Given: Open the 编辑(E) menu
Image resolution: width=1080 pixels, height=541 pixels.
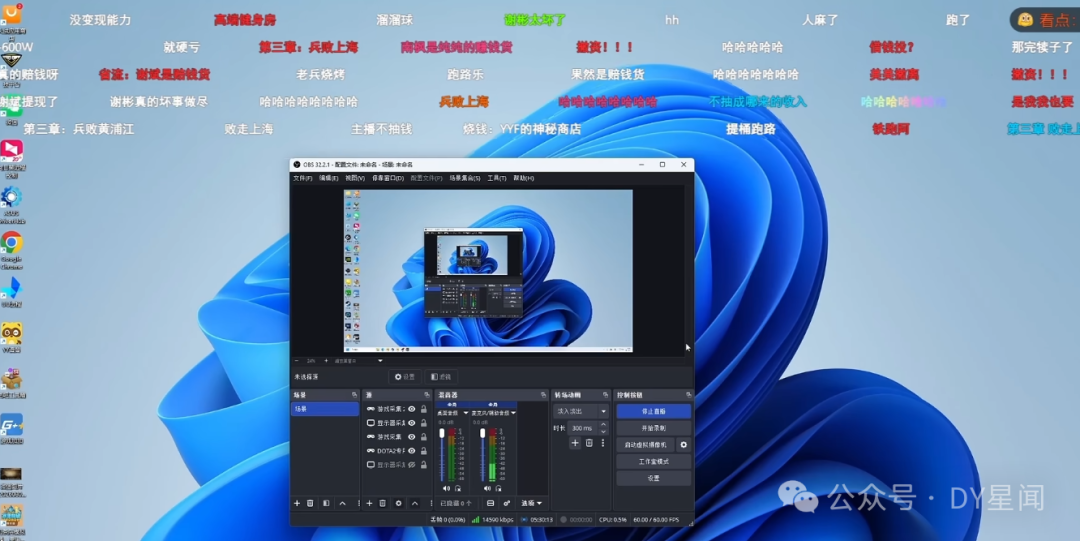Looking at the screenshot, I should click(329, 178).
